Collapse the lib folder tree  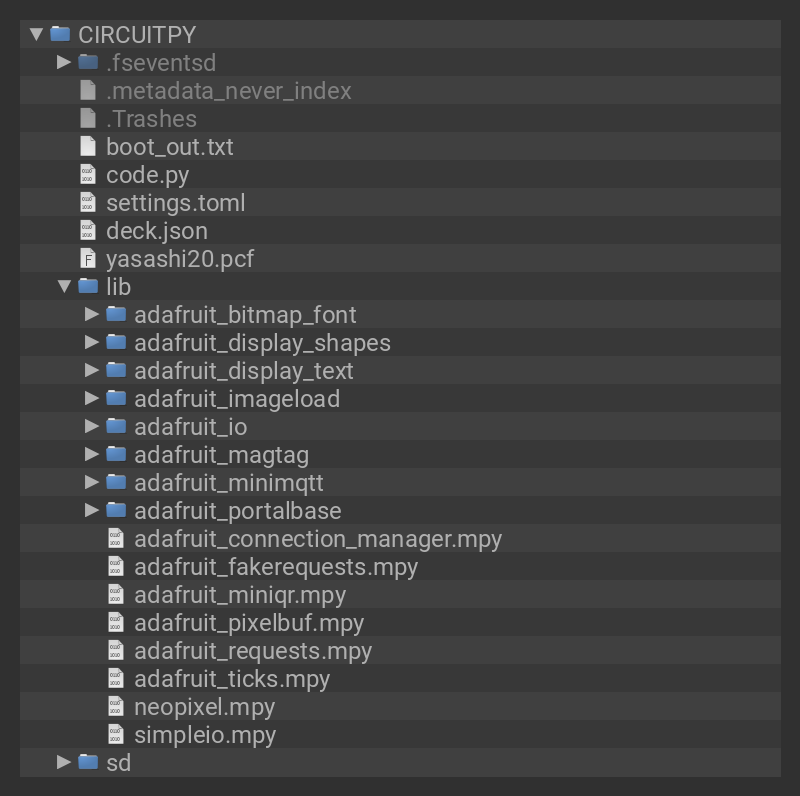(64, 287)
